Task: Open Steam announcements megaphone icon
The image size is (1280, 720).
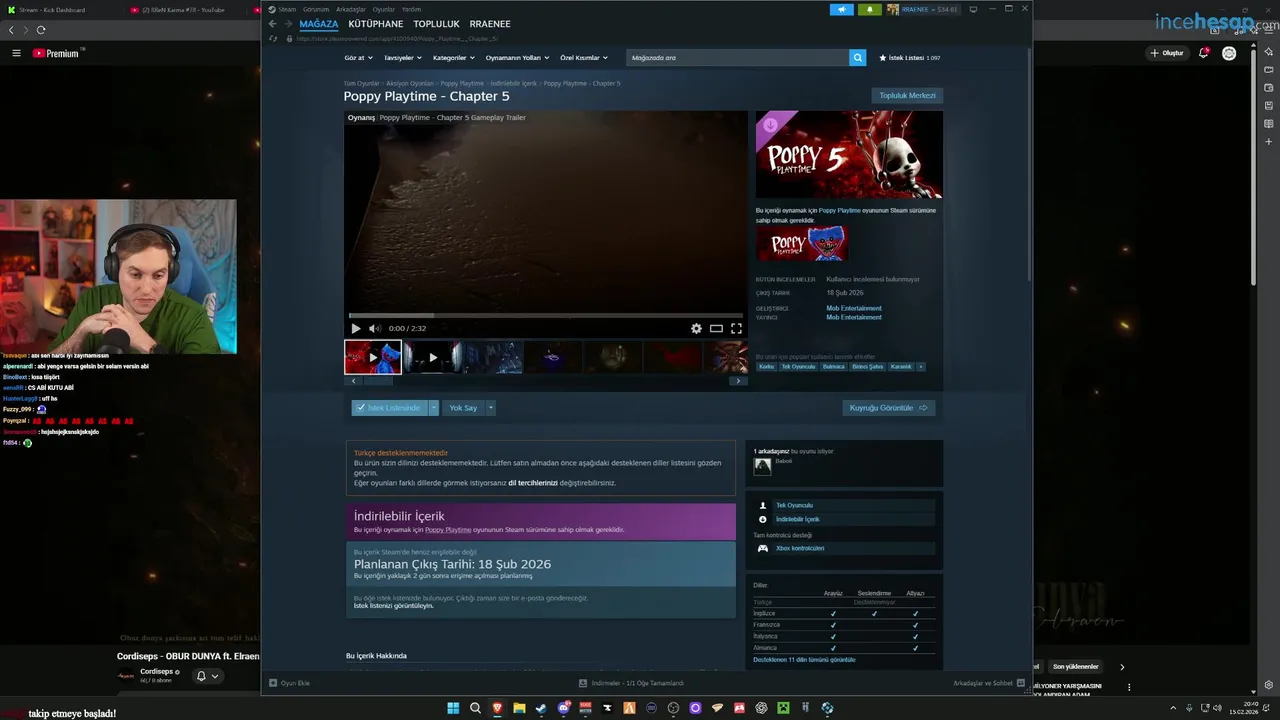Action: click(841, 9)
